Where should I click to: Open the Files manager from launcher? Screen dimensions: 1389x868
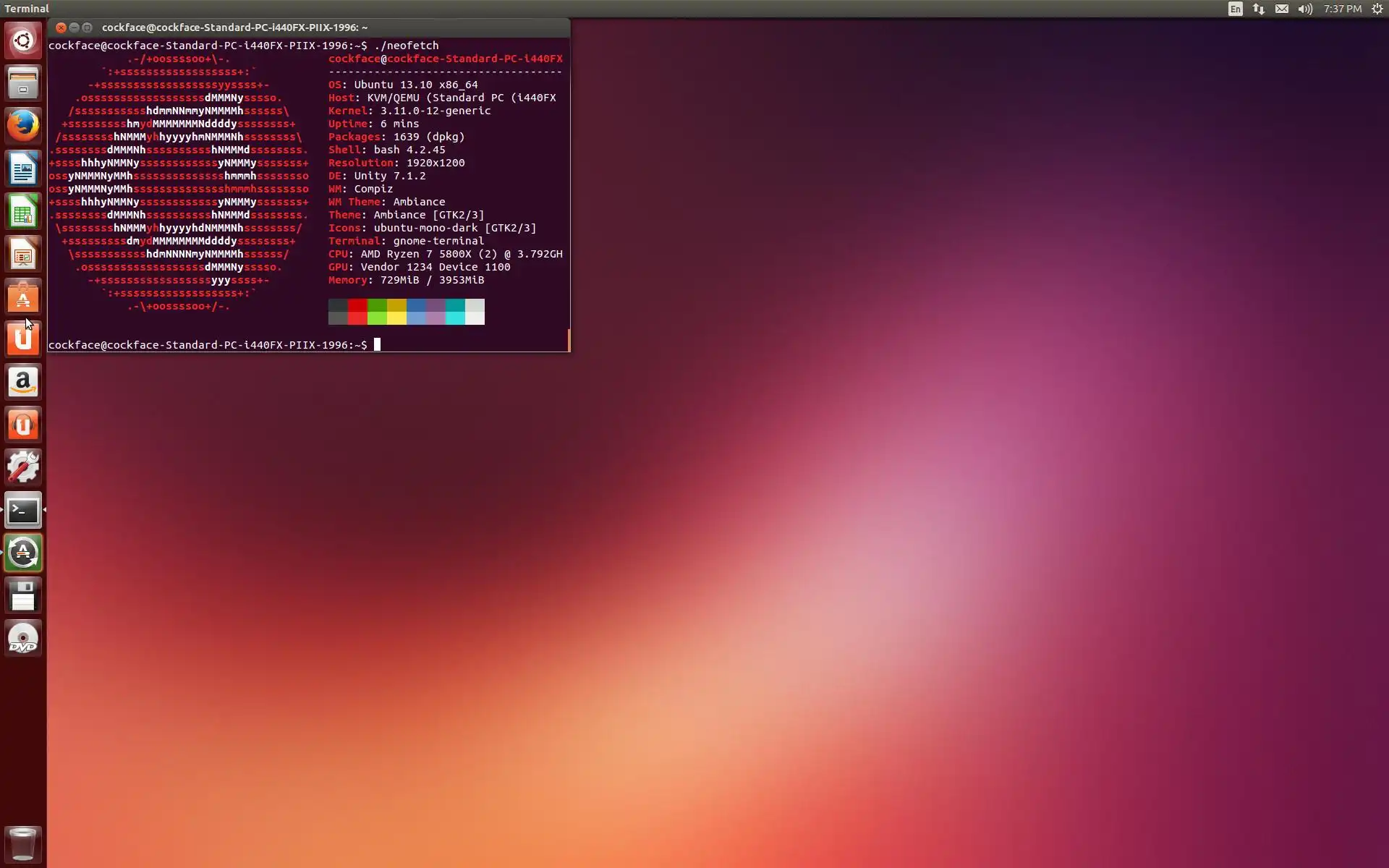tap(23, 83)
